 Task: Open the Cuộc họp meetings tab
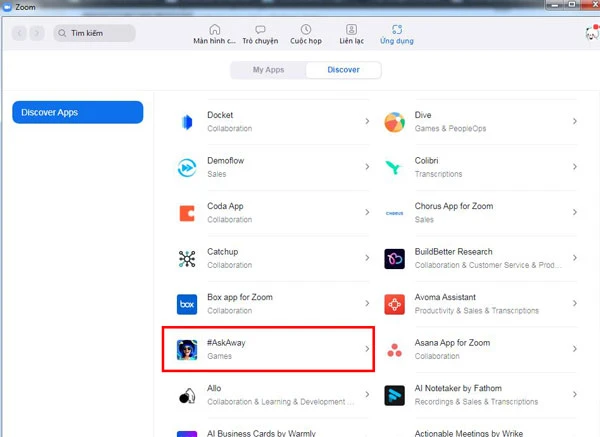point(305,34)
